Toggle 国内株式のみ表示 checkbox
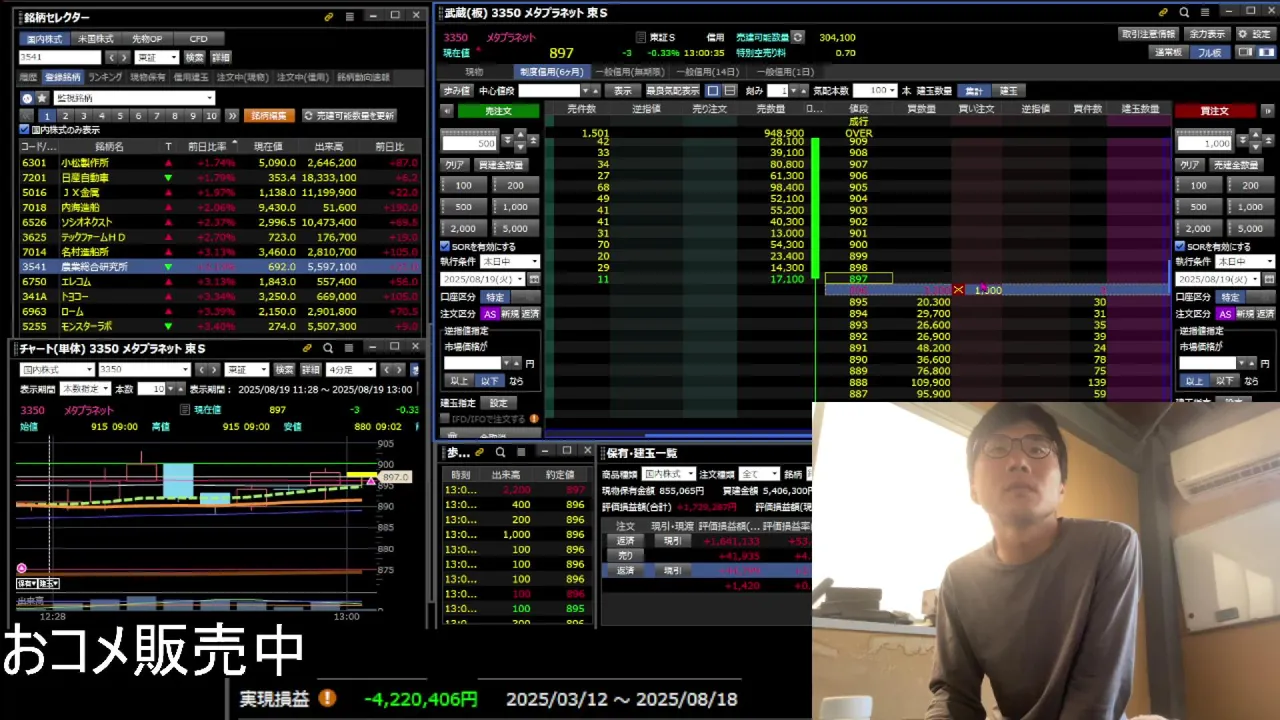The image size is (1280, 720). (x=25, y=130)
